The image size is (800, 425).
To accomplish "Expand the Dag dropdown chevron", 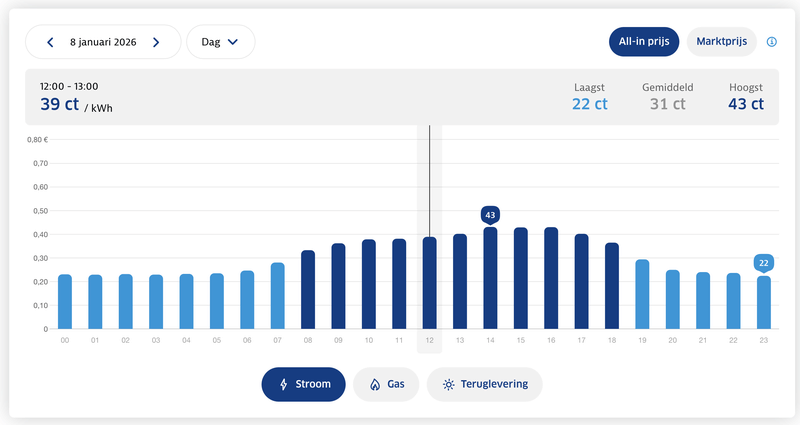I will click(x=233, y=42).
